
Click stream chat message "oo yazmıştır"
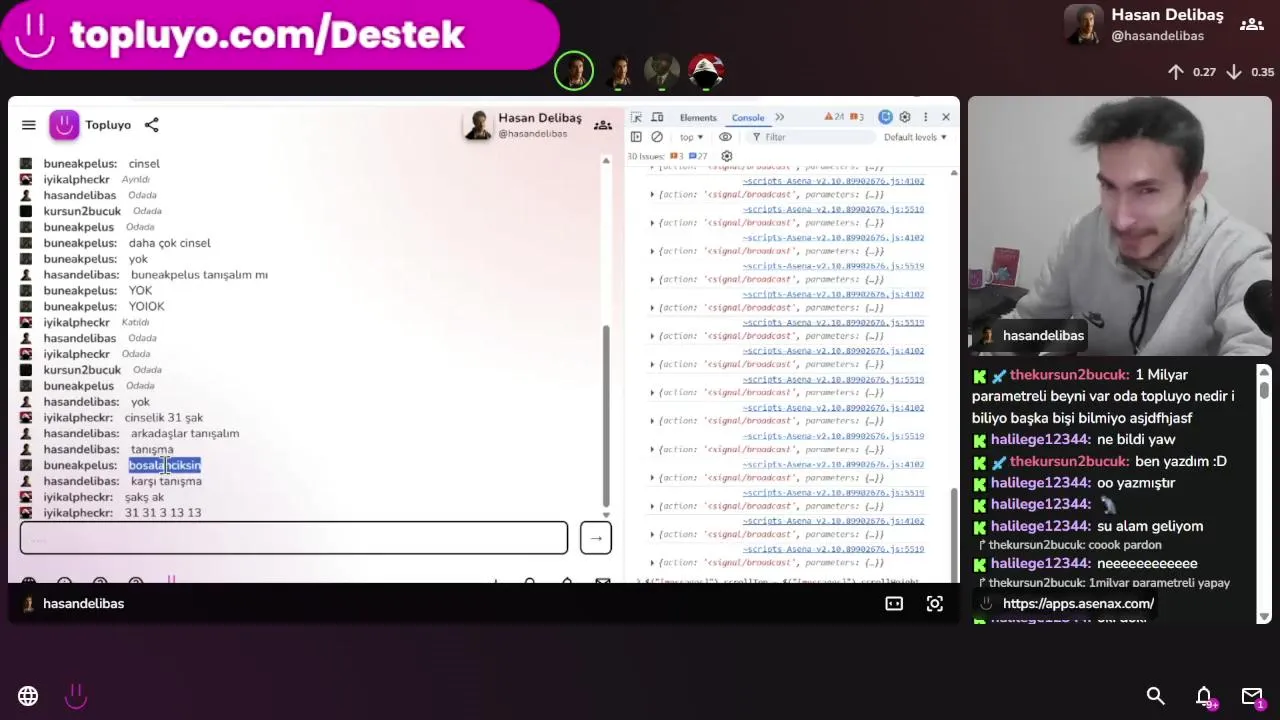coord(1136,483)
